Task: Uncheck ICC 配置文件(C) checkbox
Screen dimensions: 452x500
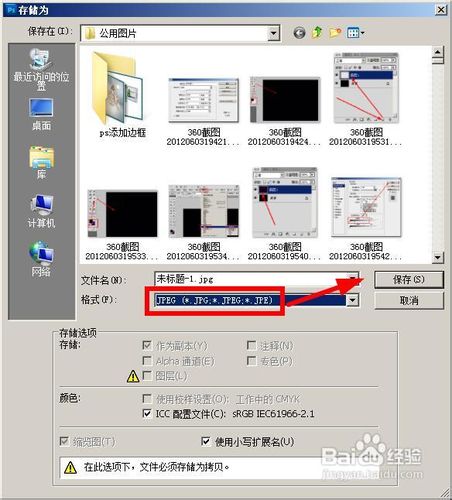Action: pos(147,414)
